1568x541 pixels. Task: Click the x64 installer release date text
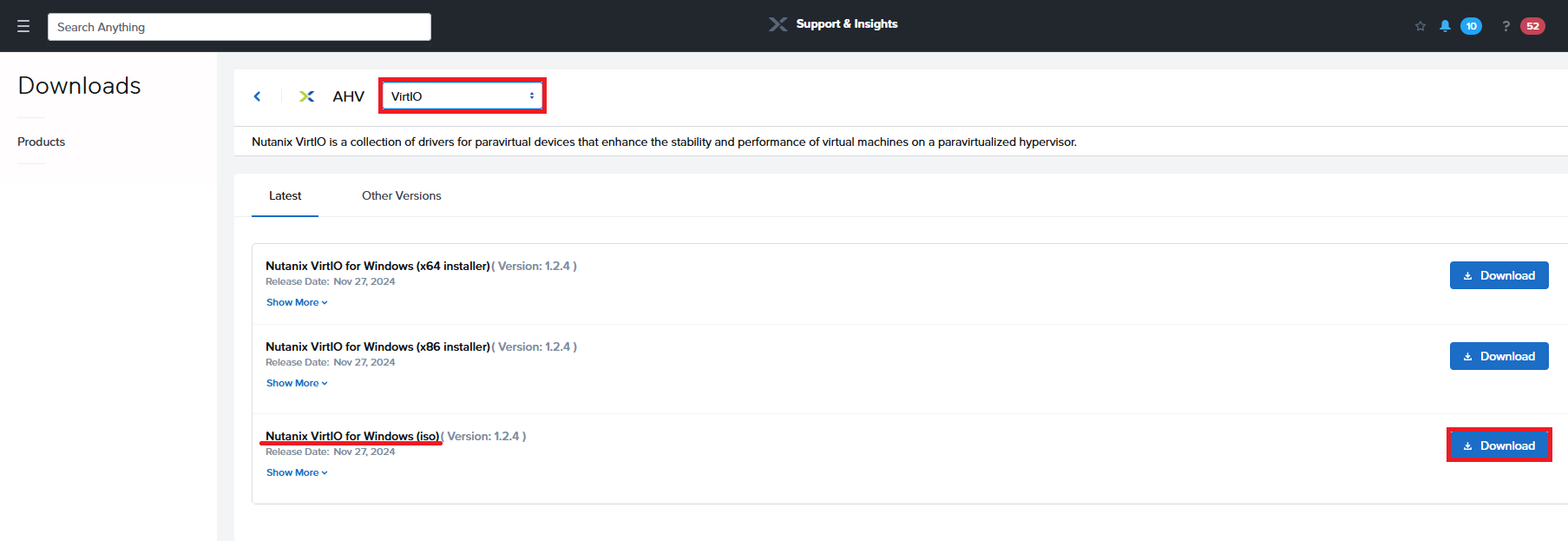[x=331, y=281]
